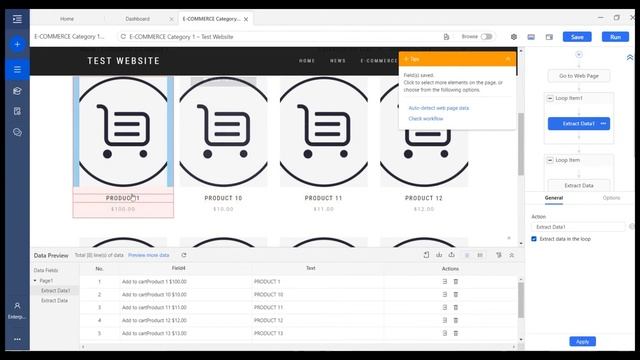Reload the page in address bar

tap(123, 37)
